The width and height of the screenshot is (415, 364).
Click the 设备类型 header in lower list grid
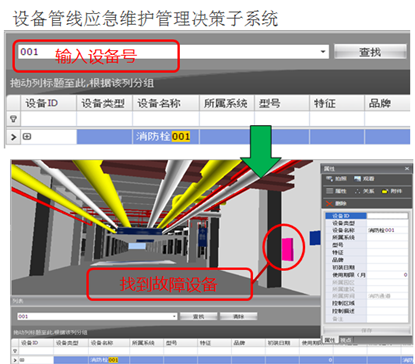(71, 343)
